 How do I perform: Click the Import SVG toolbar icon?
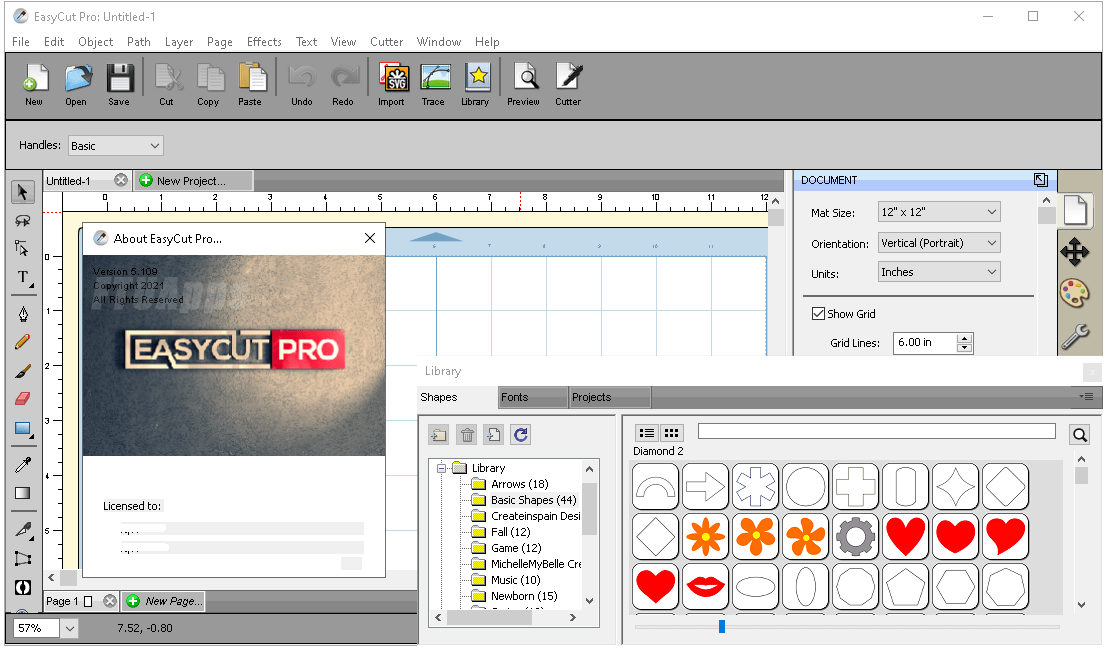tap(391, 84)
